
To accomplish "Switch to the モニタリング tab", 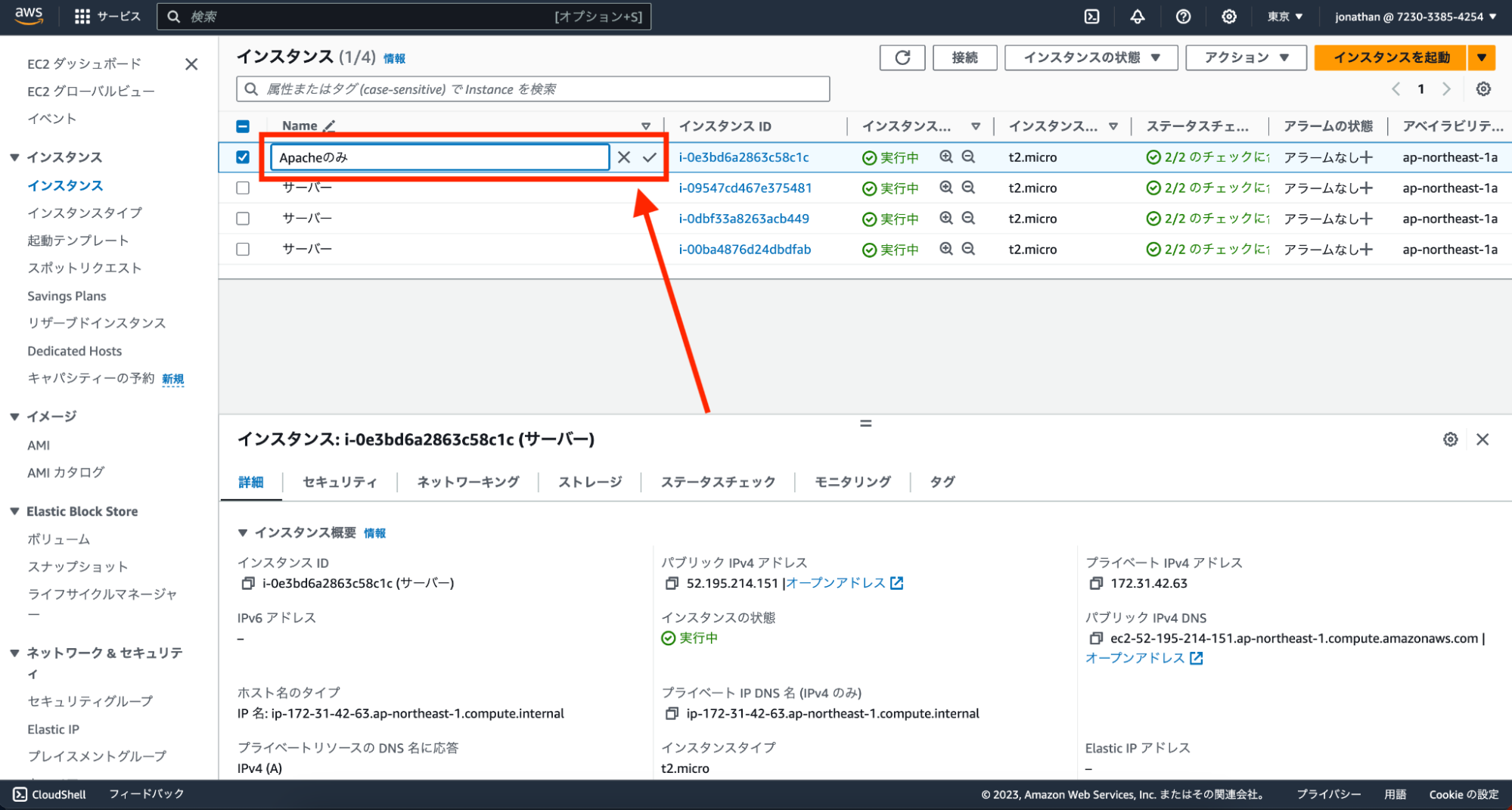I will coord(852,482).
